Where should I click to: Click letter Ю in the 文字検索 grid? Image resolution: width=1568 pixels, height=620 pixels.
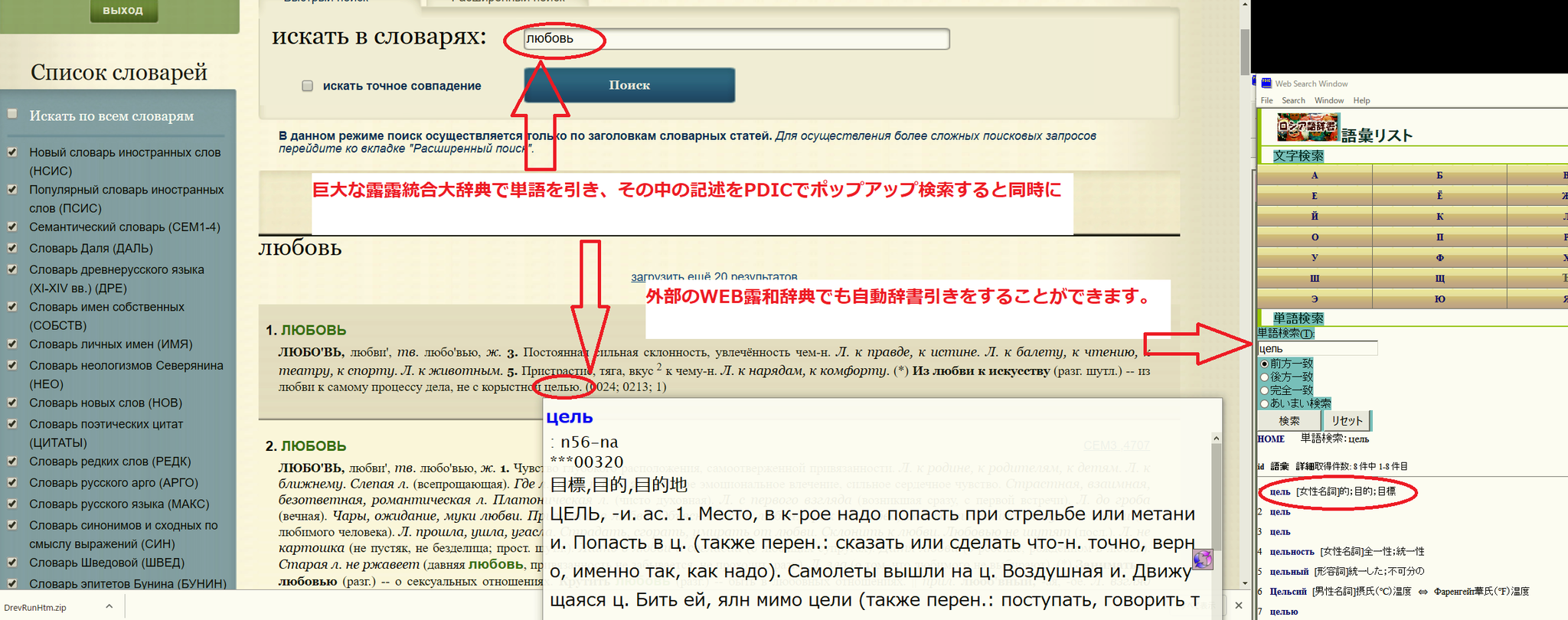tap(1439, 299)
